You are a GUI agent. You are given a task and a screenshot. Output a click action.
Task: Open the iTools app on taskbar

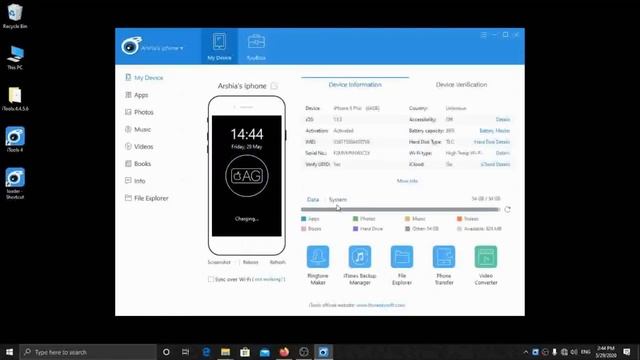[x=323, y=352]
